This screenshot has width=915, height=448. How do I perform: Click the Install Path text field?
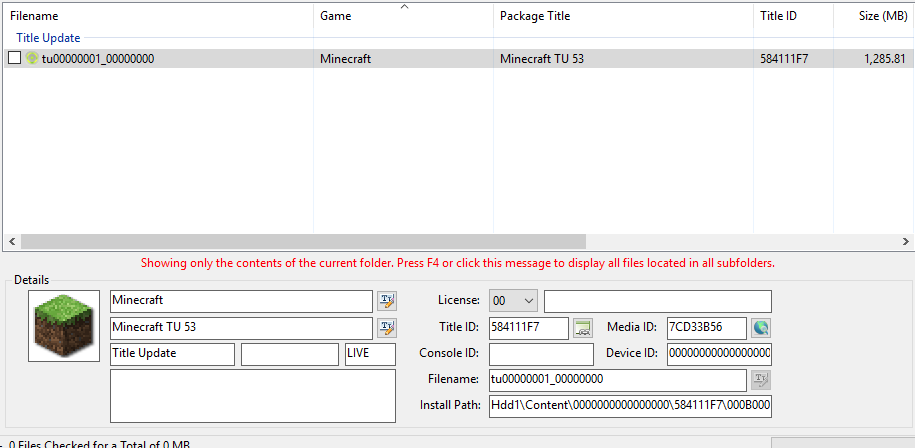629,406
